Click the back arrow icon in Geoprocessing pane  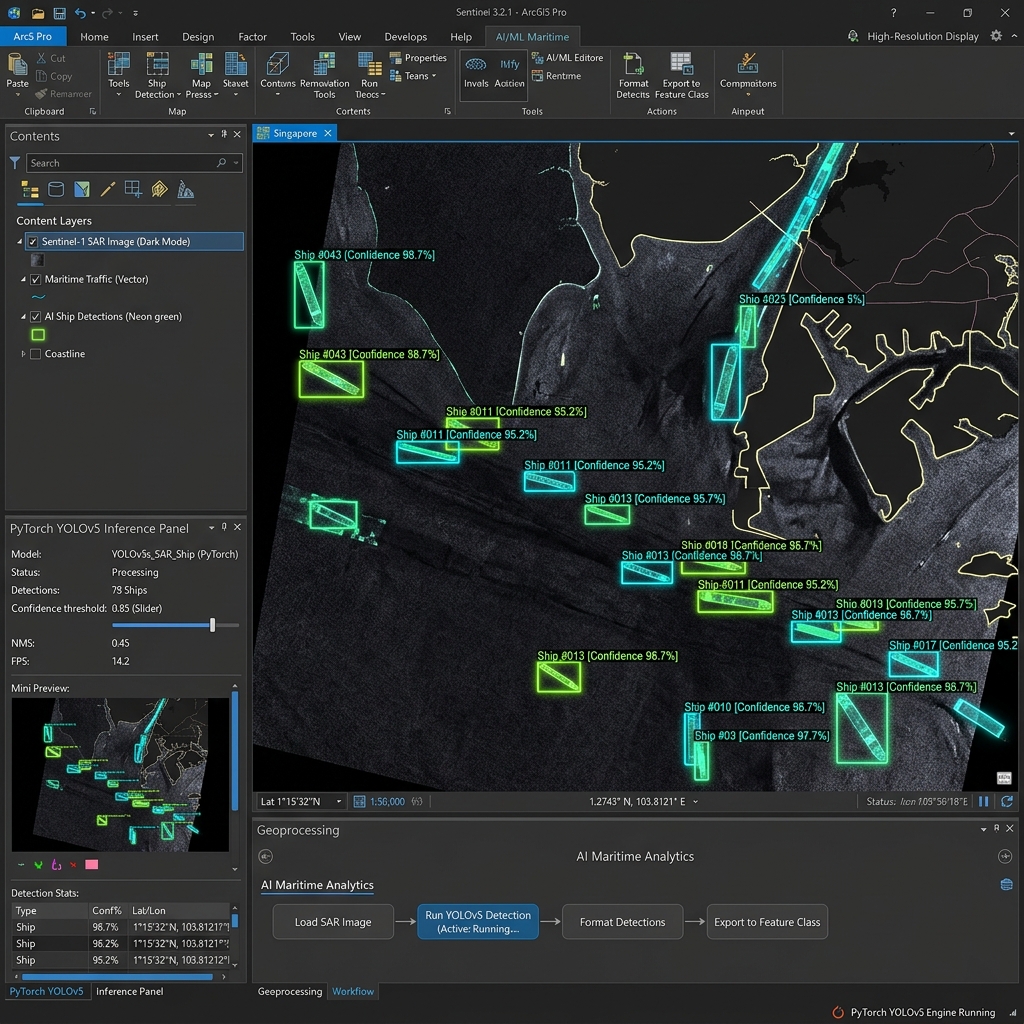click(x=265, y=856)
